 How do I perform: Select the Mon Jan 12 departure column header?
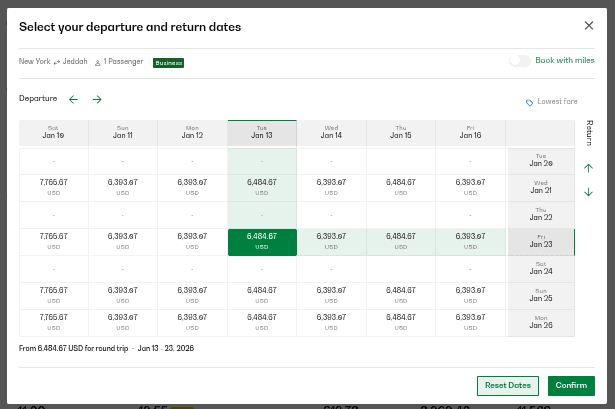point(192,133)
